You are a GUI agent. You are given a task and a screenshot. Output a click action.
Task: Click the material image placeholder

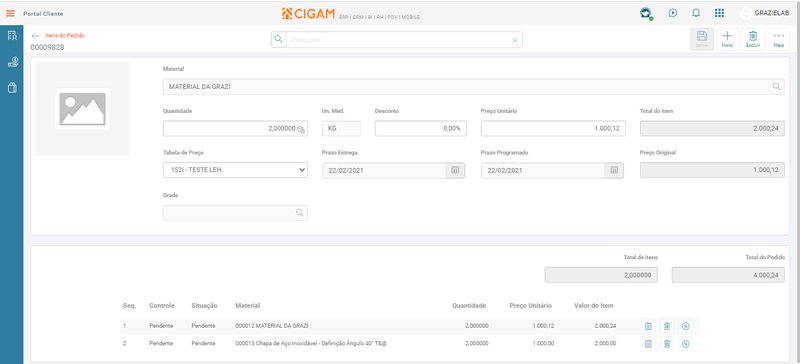[x=82, y=109]
